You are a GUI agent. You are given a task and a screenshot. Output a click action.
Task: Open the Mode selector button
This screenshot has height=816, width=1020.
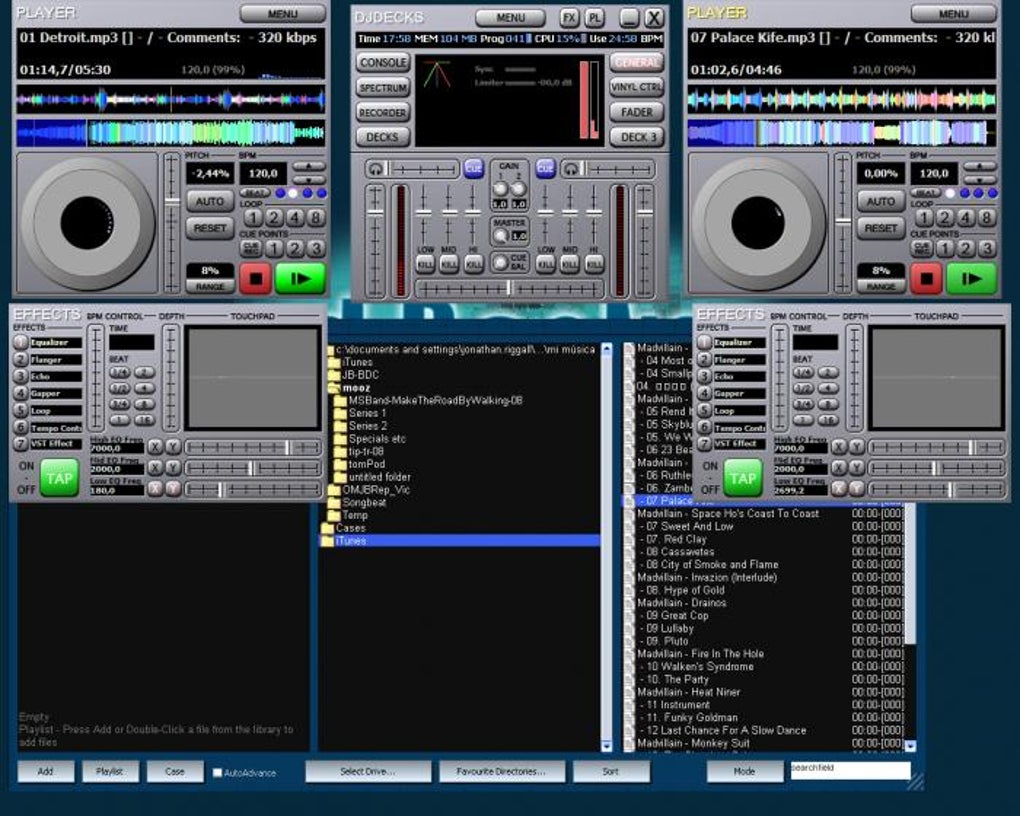[x=744, y=771]
